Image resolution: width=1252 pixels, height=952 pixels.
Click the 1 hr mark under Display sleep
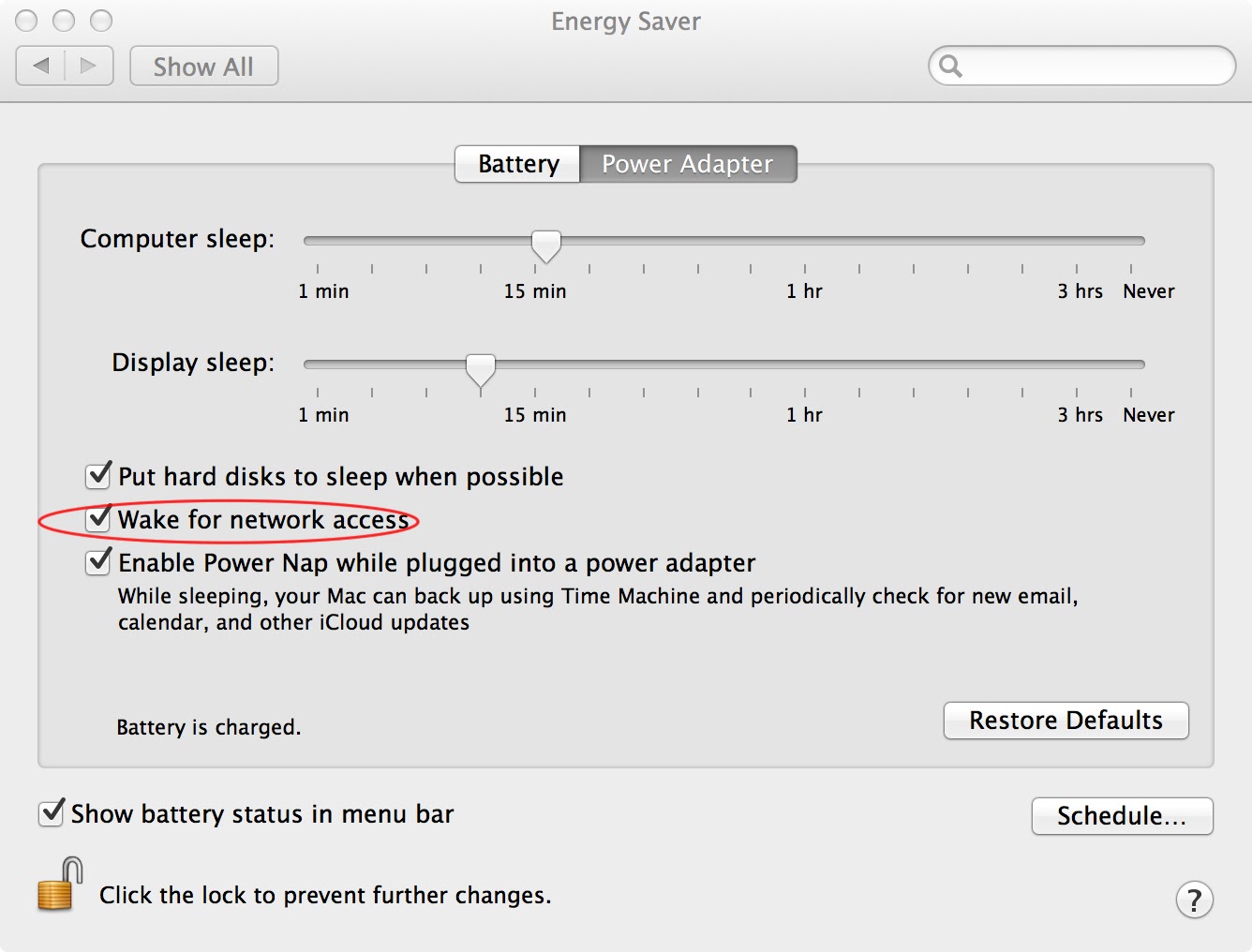[805, 394]
